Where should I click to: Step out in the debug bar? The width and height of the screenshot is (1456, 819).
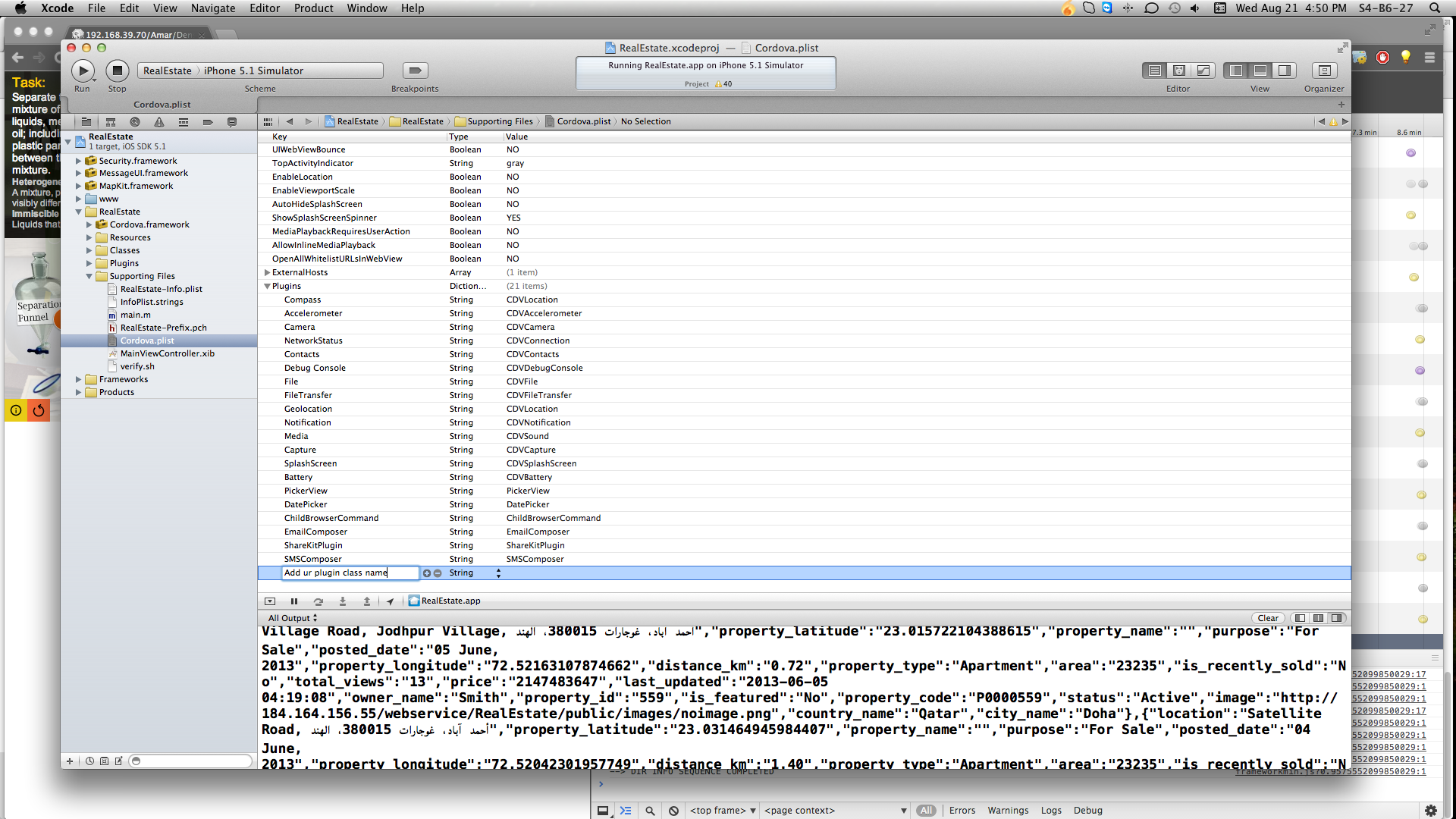(367, 601)
